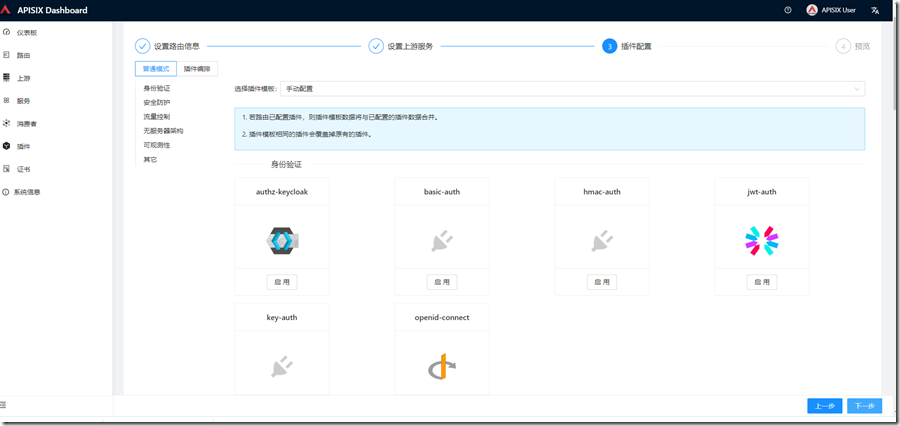Click the APISIX Dashboard title text

click(53, 10)
